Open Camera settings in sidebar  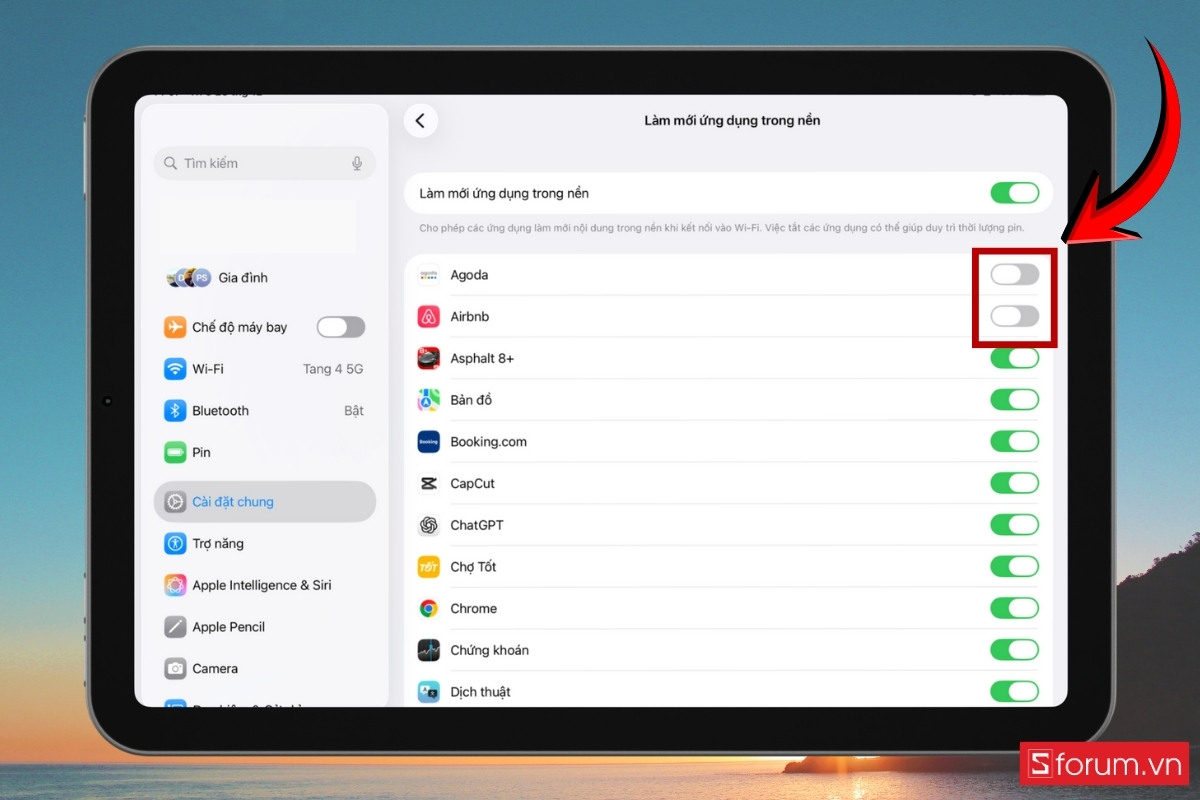pos(265,669)
